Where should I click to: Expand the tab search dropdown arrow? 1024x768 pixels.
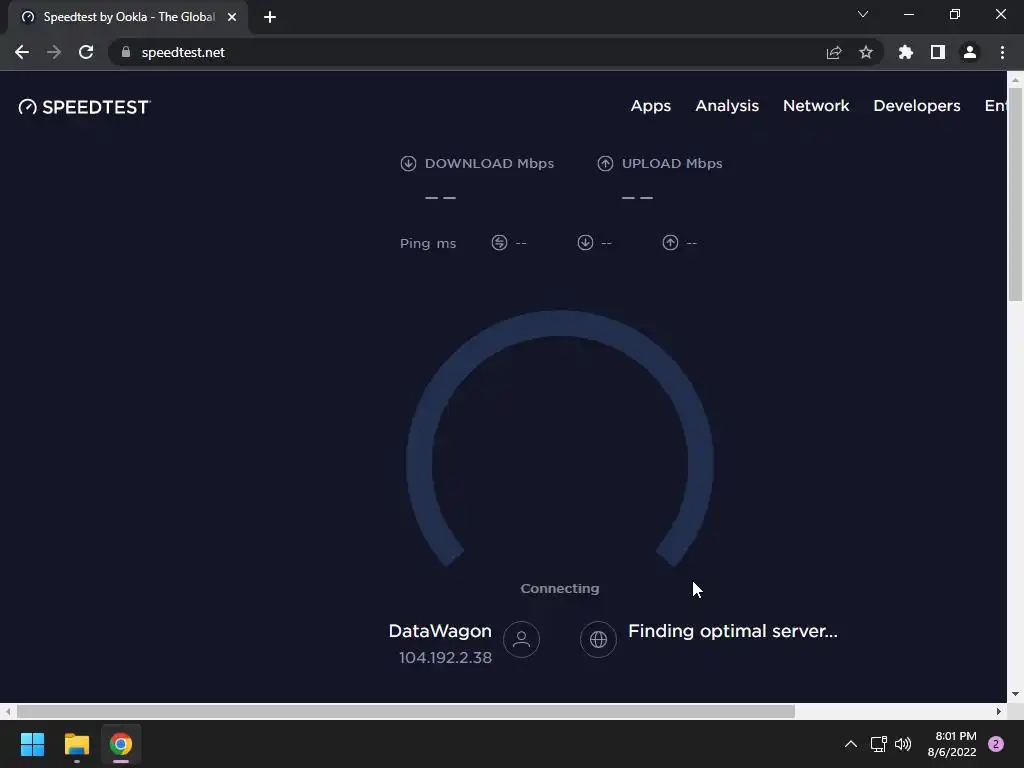[x=863, y=14]
